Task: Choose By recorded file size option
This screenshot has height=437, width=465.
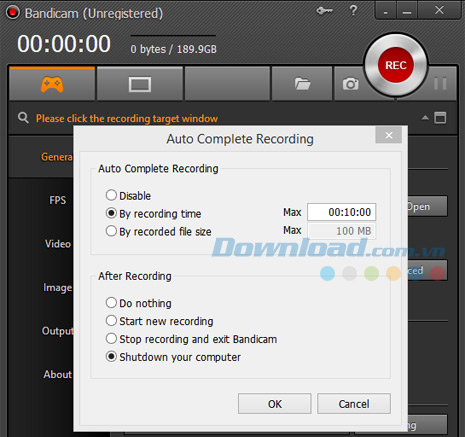Action: (x=158, y=231)
